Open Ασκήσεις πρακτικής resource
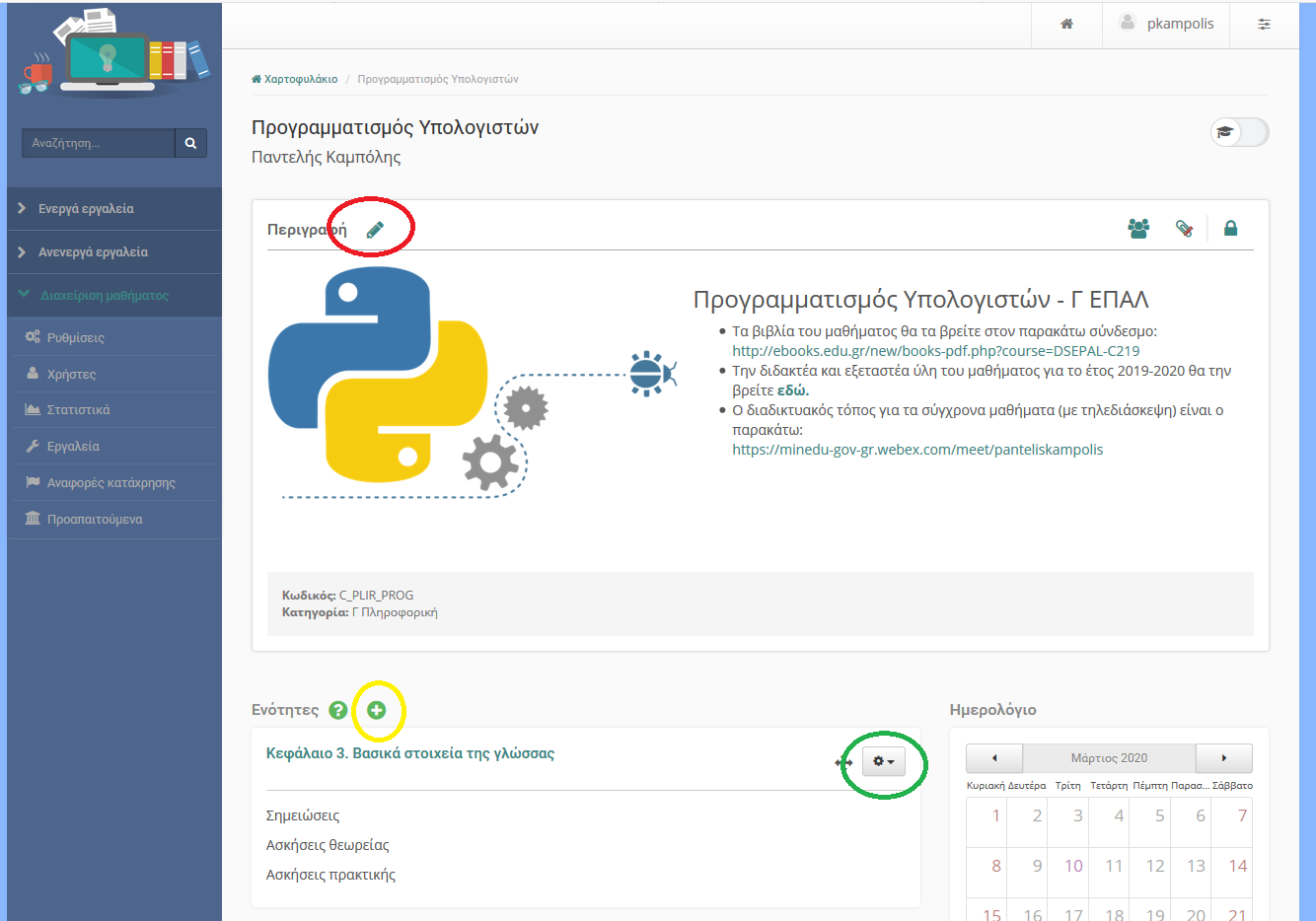This screenshot has width=1316, height=921. click(330, 875)
